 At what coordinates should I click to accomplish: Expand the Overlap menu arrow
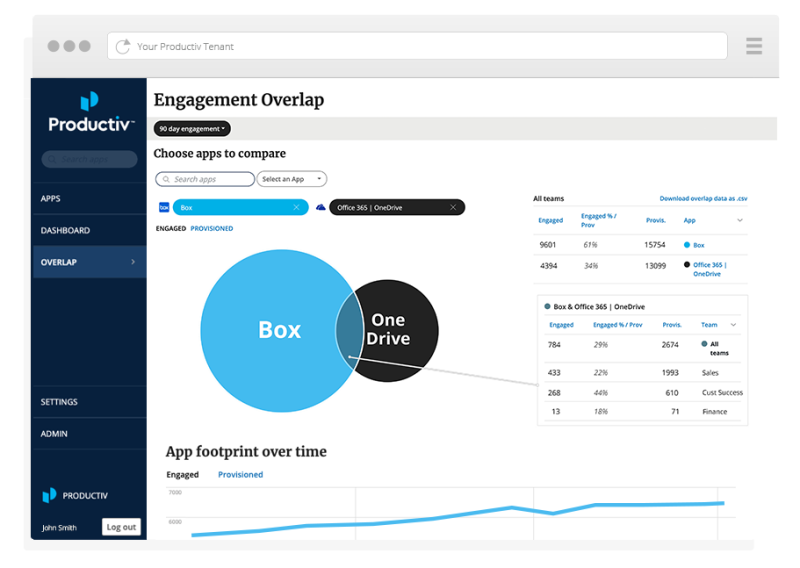point(133,262)
